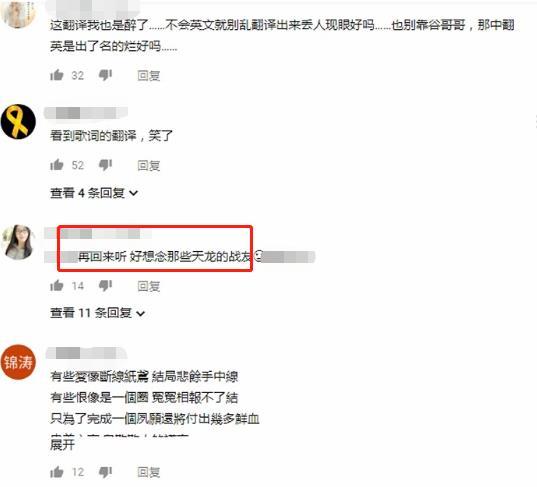This screenshot has height=487, width=537.
Task: Reply to the comment with 52 likes
Action: pos(149,166)
